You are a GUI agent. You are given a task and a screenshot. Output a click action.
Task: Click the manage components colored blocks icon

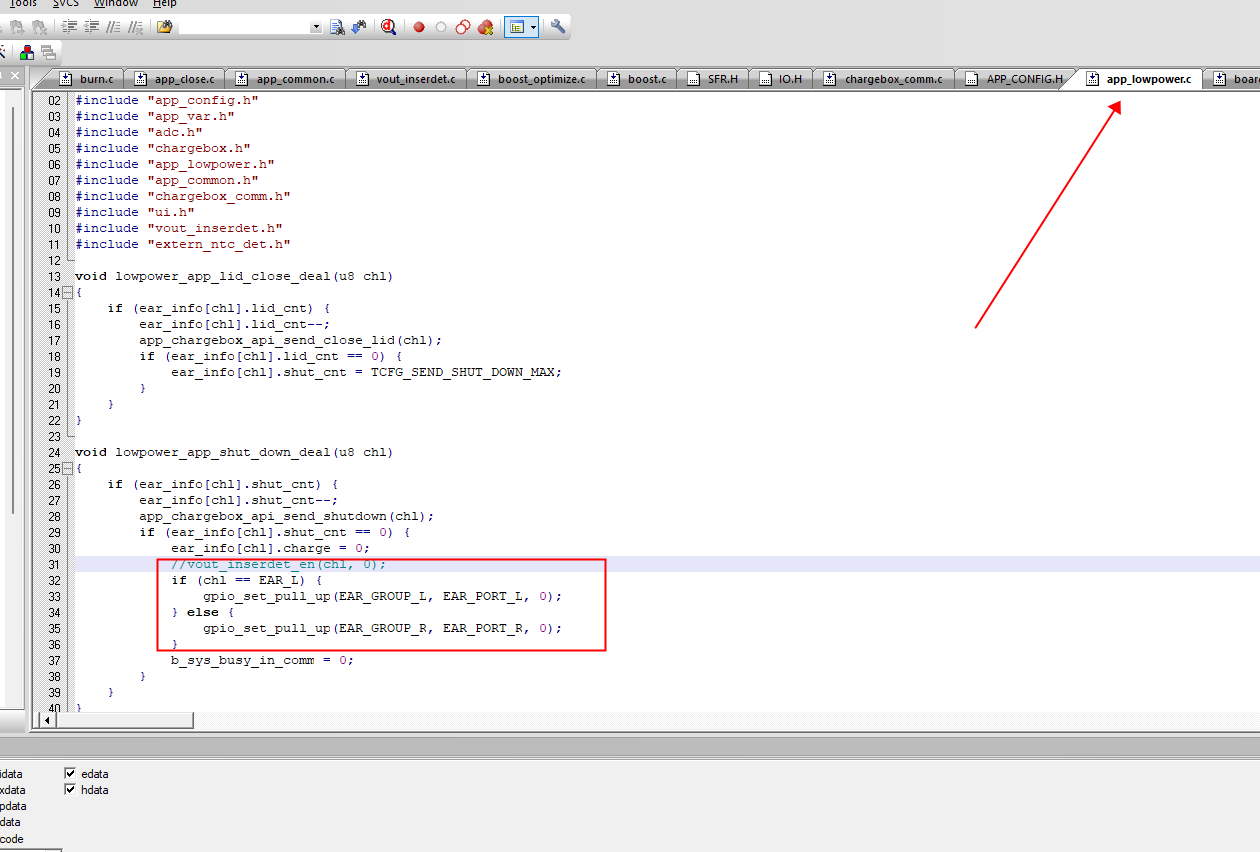(x=27, y=52)
